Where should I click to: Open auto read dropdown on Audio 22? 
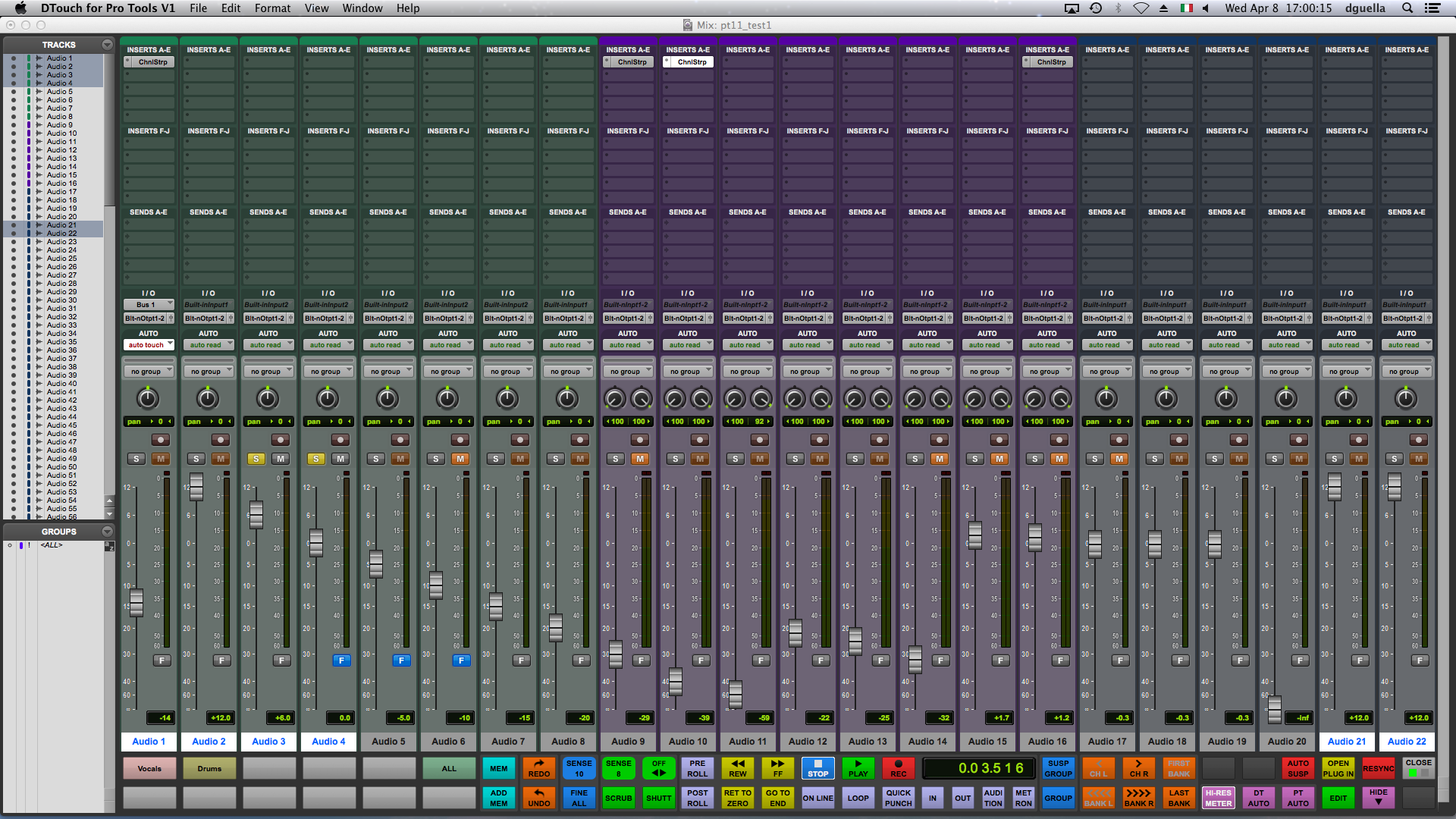click(x=1407, y=345)
